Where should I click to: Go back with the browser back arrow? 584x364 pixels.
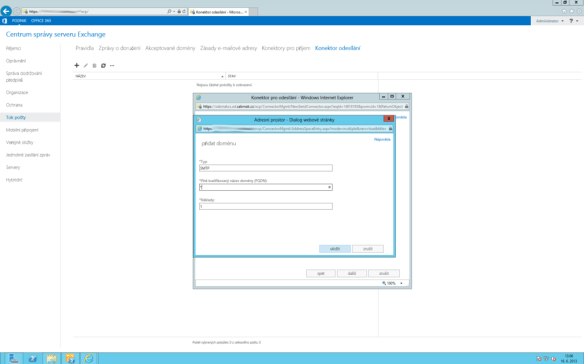(6, 11)
